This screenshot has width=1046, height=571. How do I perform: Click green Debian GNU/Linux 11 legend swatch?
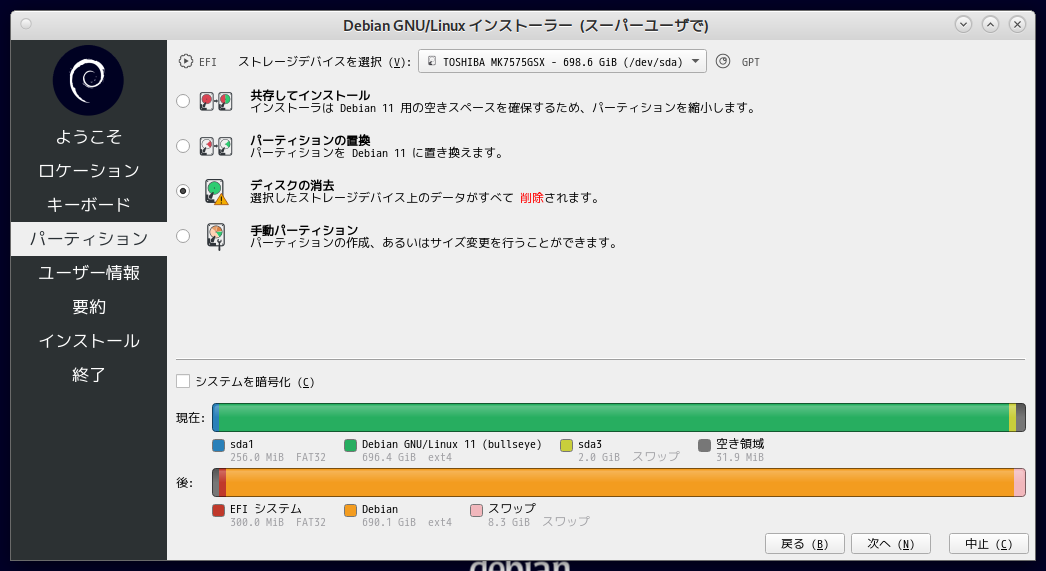pyautogui.click(x=350, y=446)
